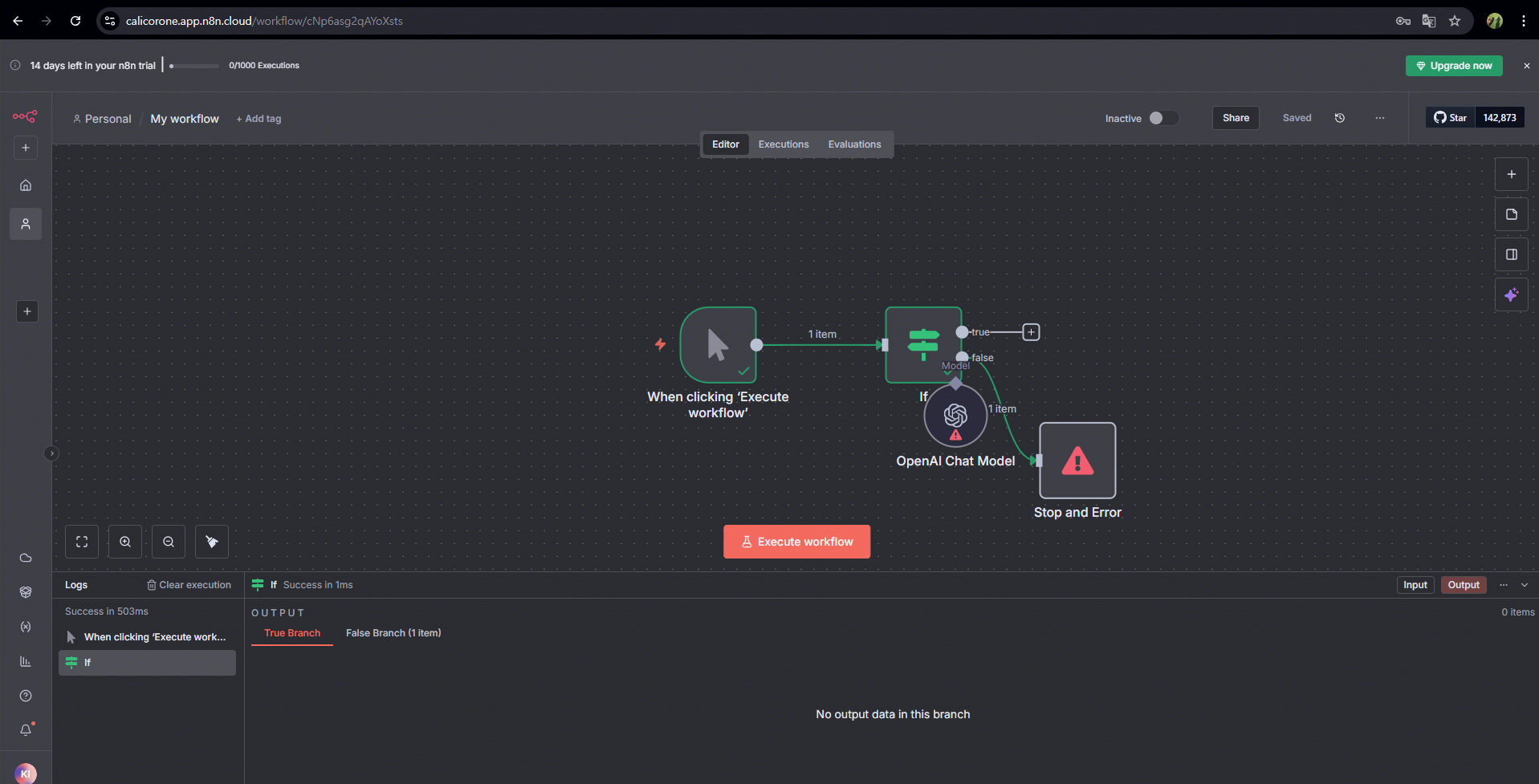The height and width of the screenshot is (784, 1539).
Task: Add a node with the canvas plus button
Action: pos(1512,174)
